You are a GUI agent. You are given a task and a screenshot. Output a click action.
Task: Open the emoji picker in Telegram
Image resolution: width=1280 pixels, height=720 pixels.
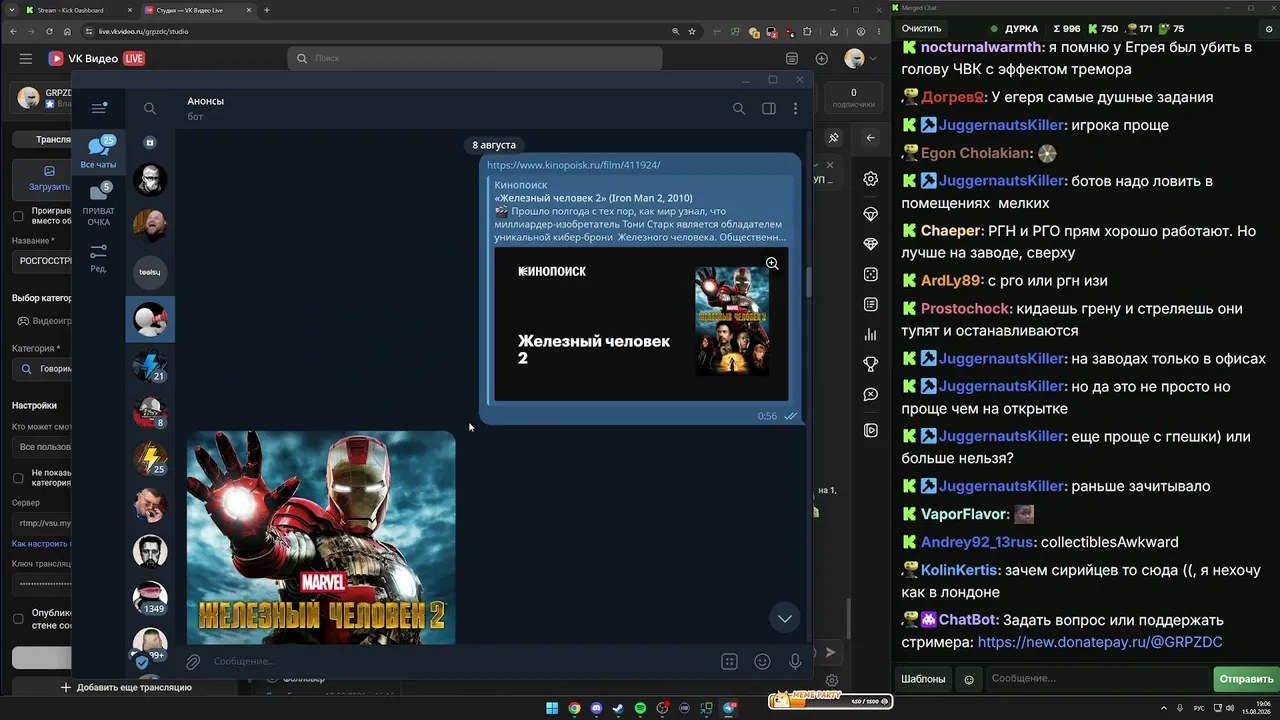762,661
